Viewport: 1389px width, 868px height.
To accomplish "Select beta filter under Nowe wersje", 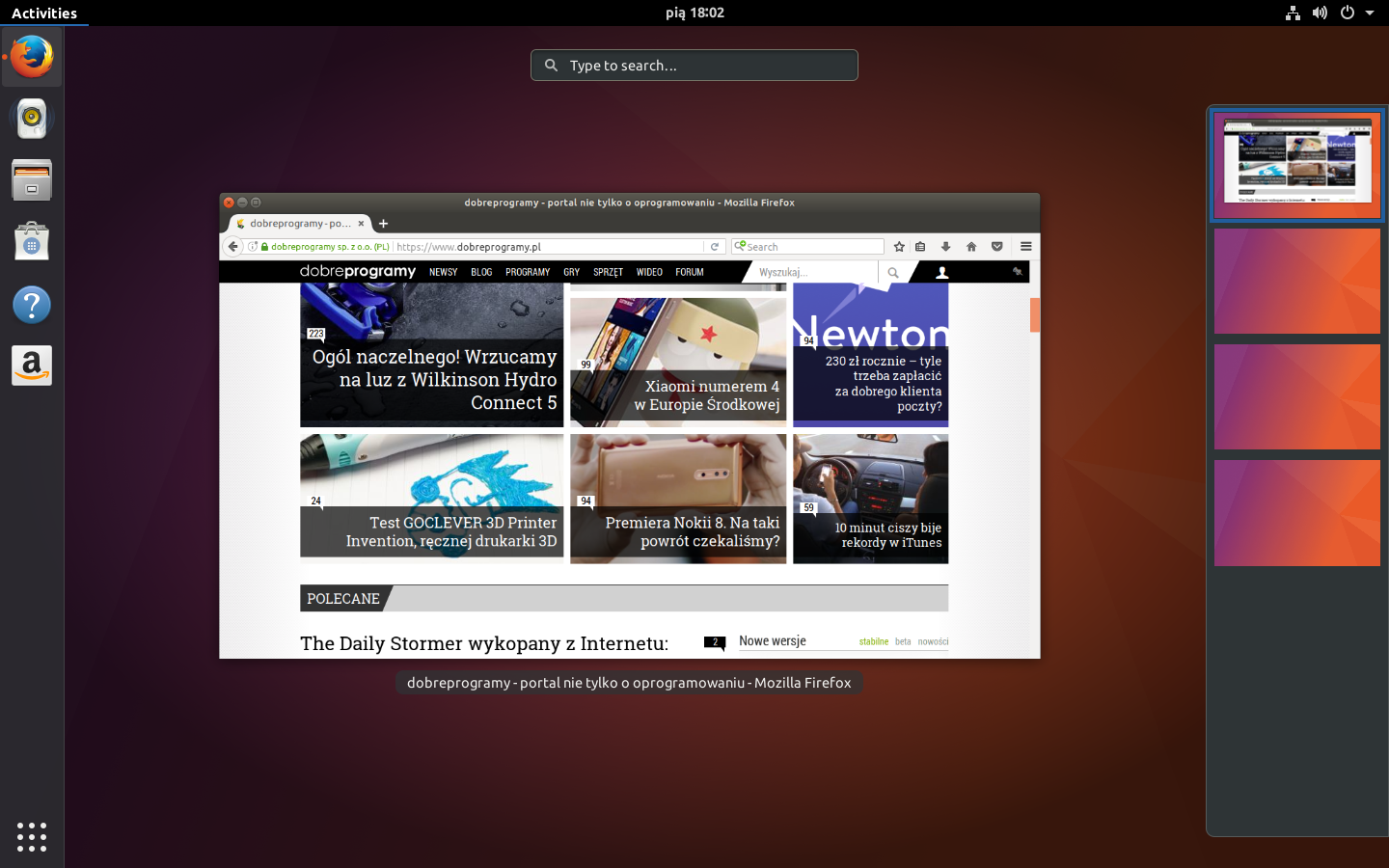I will tap(903, 641).
